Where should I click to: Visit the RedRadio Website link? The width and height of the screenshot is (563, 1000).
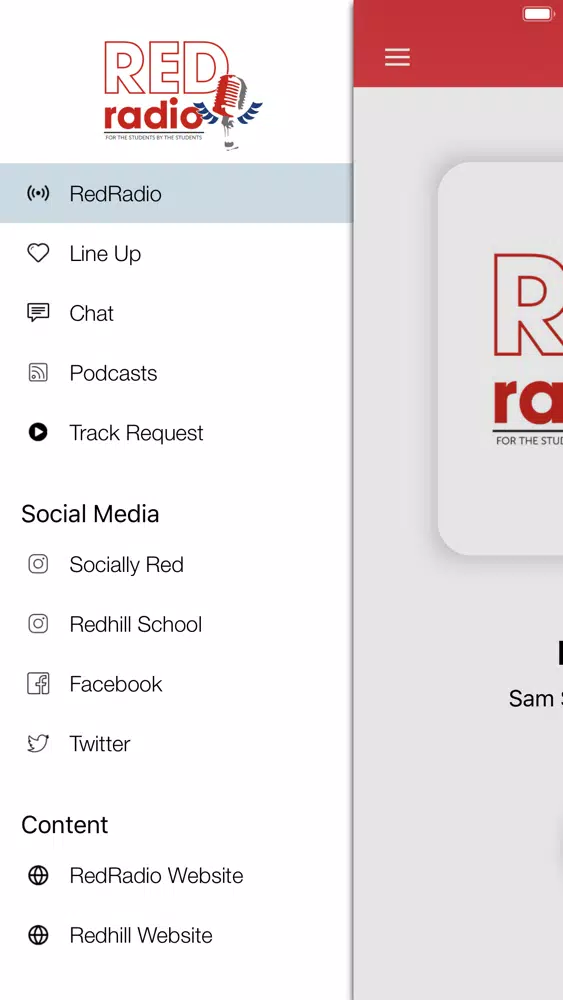tap(176, 876)
